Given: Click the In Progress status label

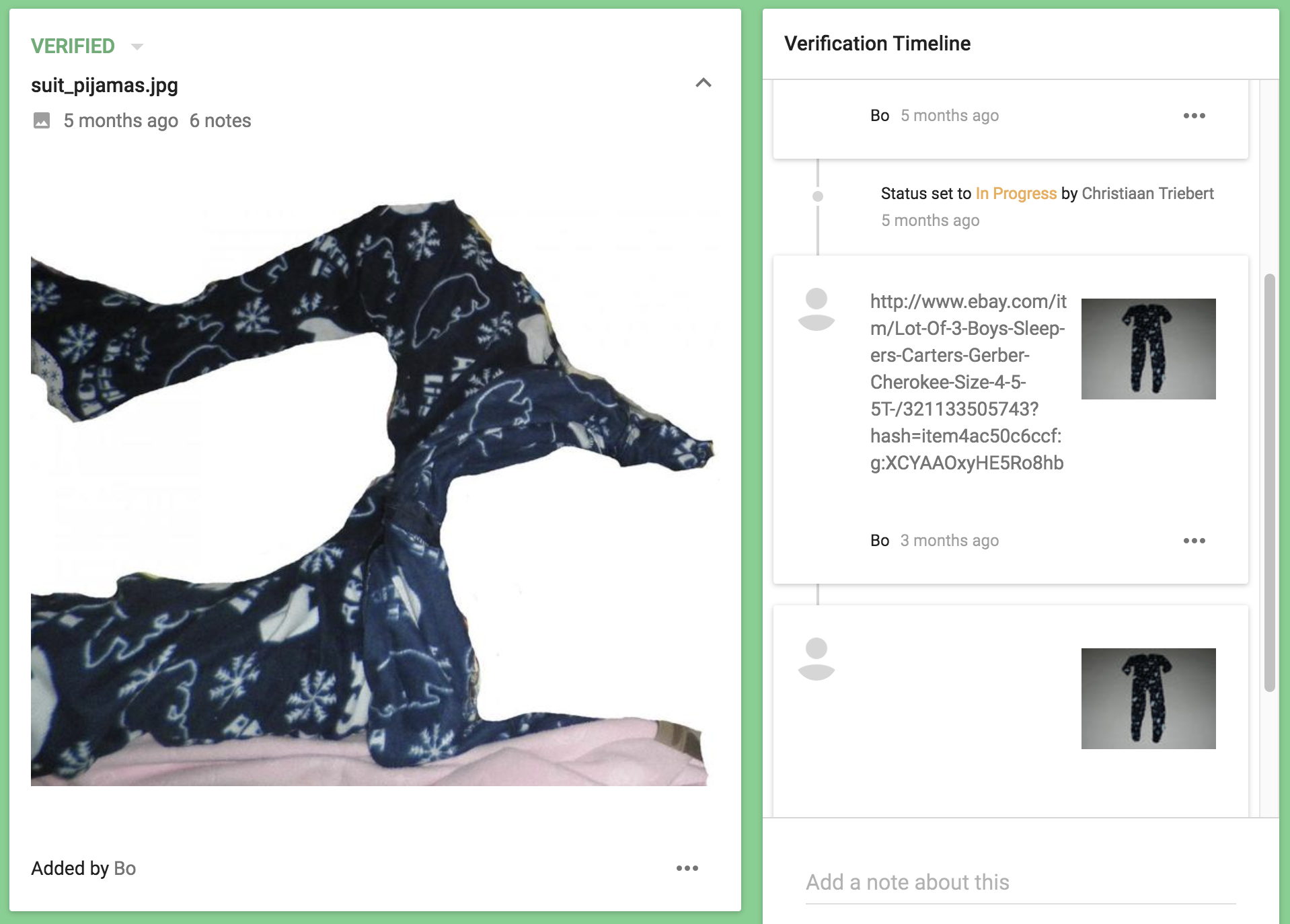Looking at the screenshot, I should [1016, 194].
